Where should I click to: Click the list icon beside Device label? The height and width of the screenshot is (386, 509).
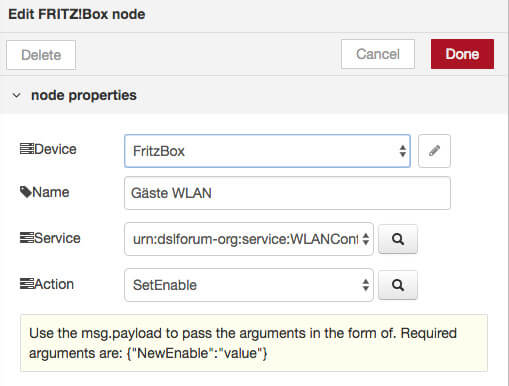(27, 149)
